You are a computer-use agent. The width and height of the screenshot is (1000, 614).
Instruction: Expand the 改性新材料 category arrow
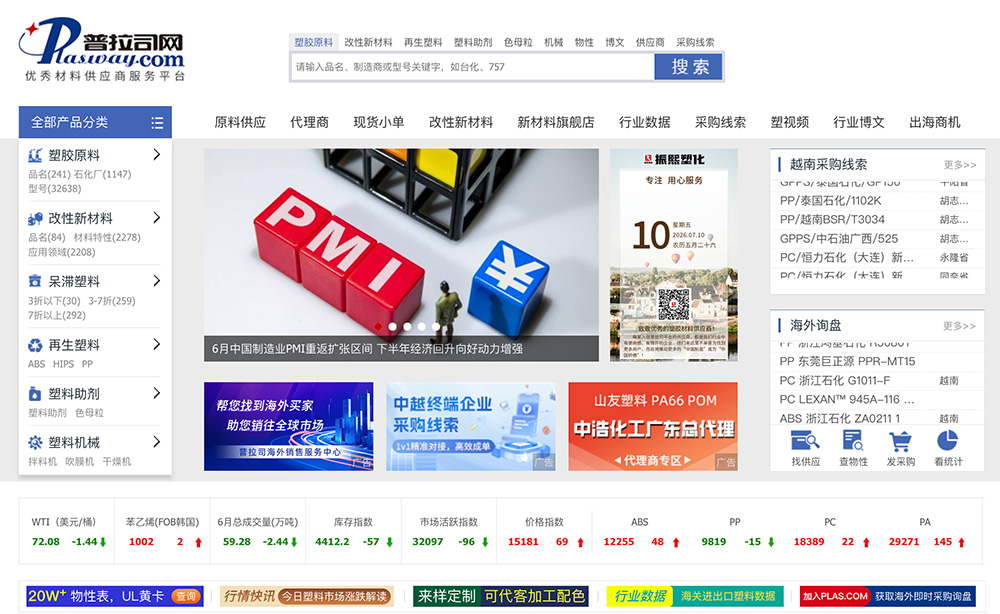(x=156, y=217)
